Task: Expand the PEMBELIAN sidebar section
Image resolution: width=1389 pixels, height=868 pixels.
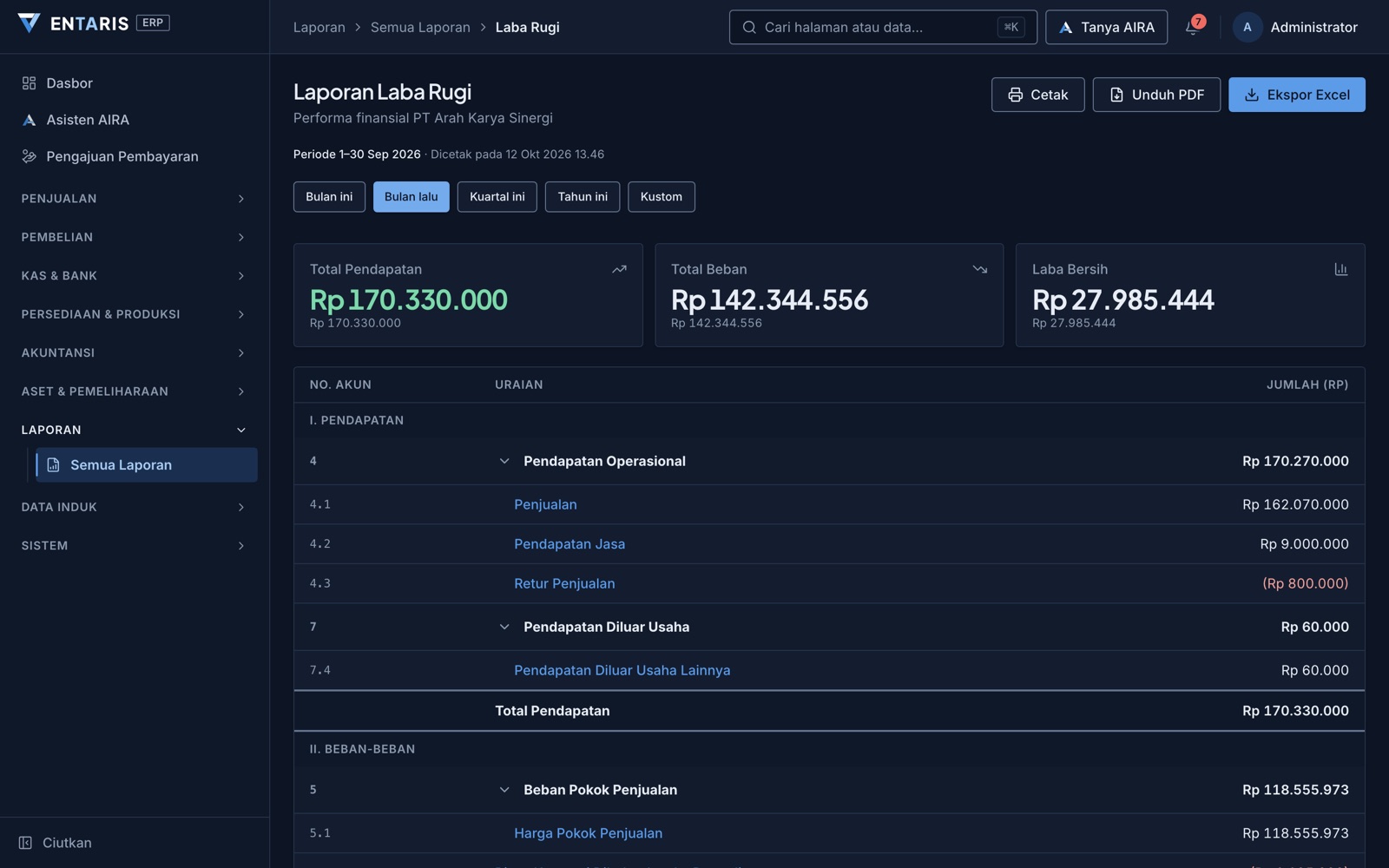Action: [135, 237]
